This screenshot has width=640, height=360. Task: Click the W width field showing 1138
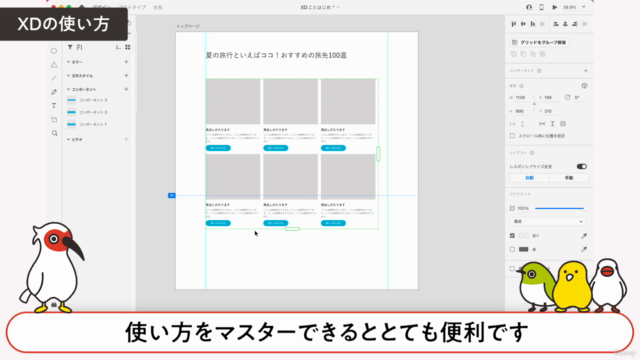(x=522, y=98)
